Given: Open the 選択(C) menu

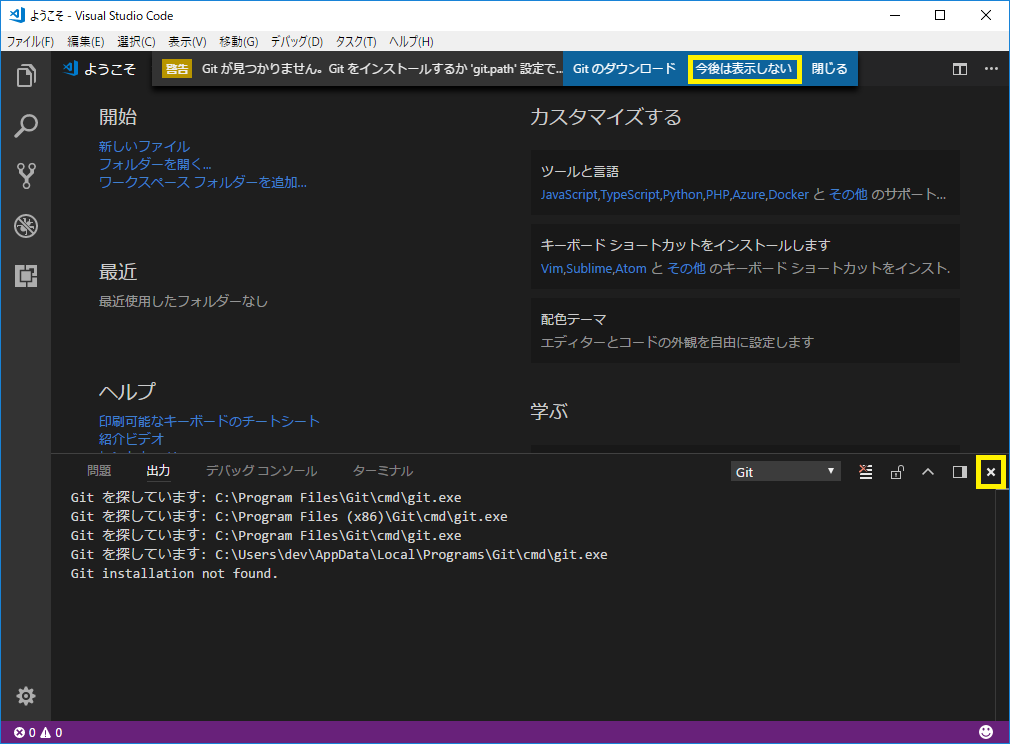Looking at the screenshot, I should [137, 42].
